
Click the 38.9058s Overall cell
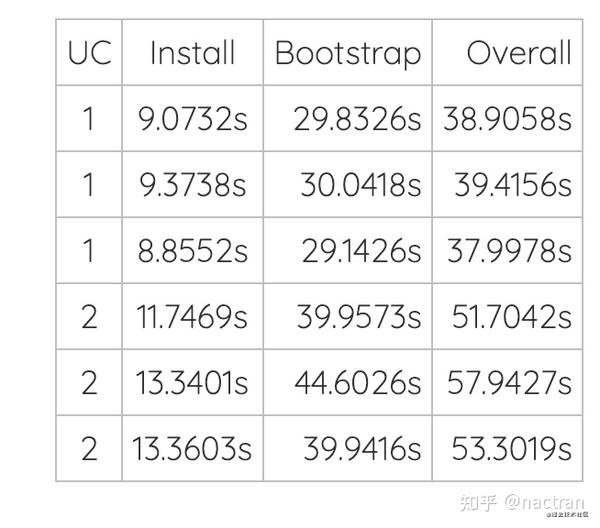508,119
